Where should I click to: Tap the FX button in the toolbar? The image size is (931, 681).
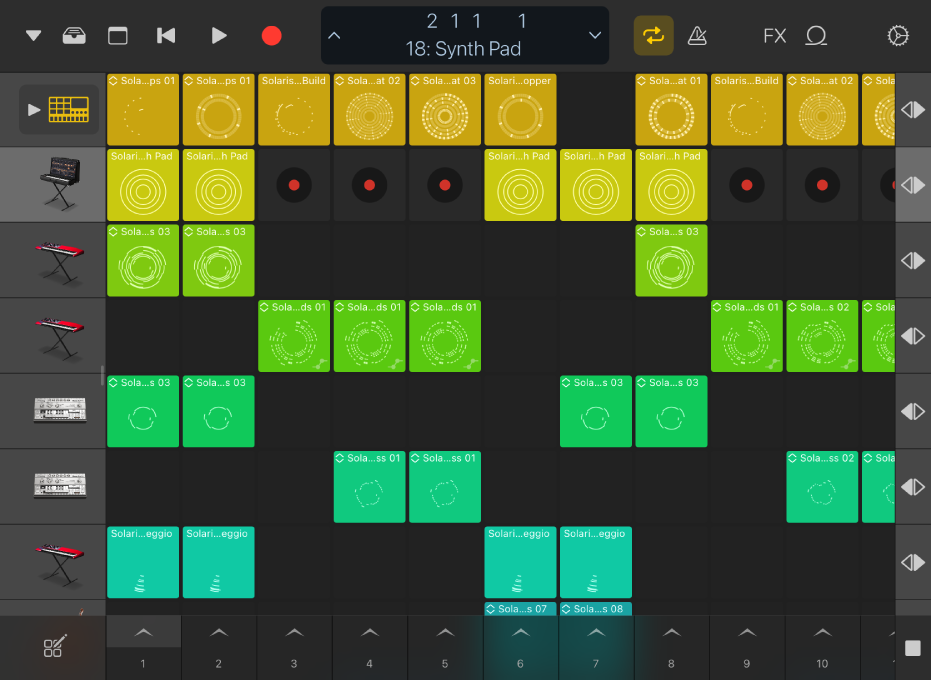click(775, 35)
